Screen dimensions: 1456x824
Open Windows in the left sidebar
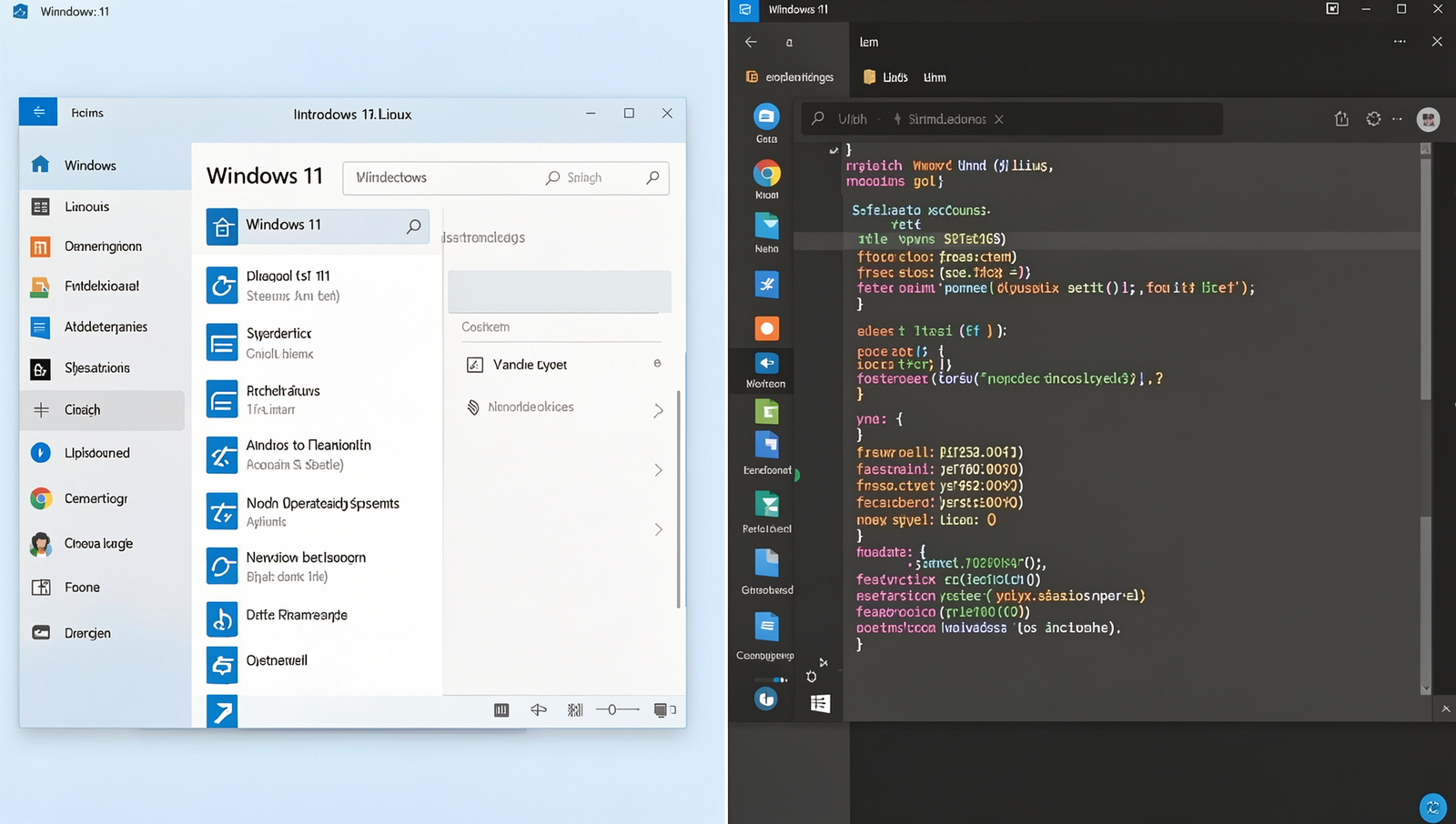click(105, 166)
